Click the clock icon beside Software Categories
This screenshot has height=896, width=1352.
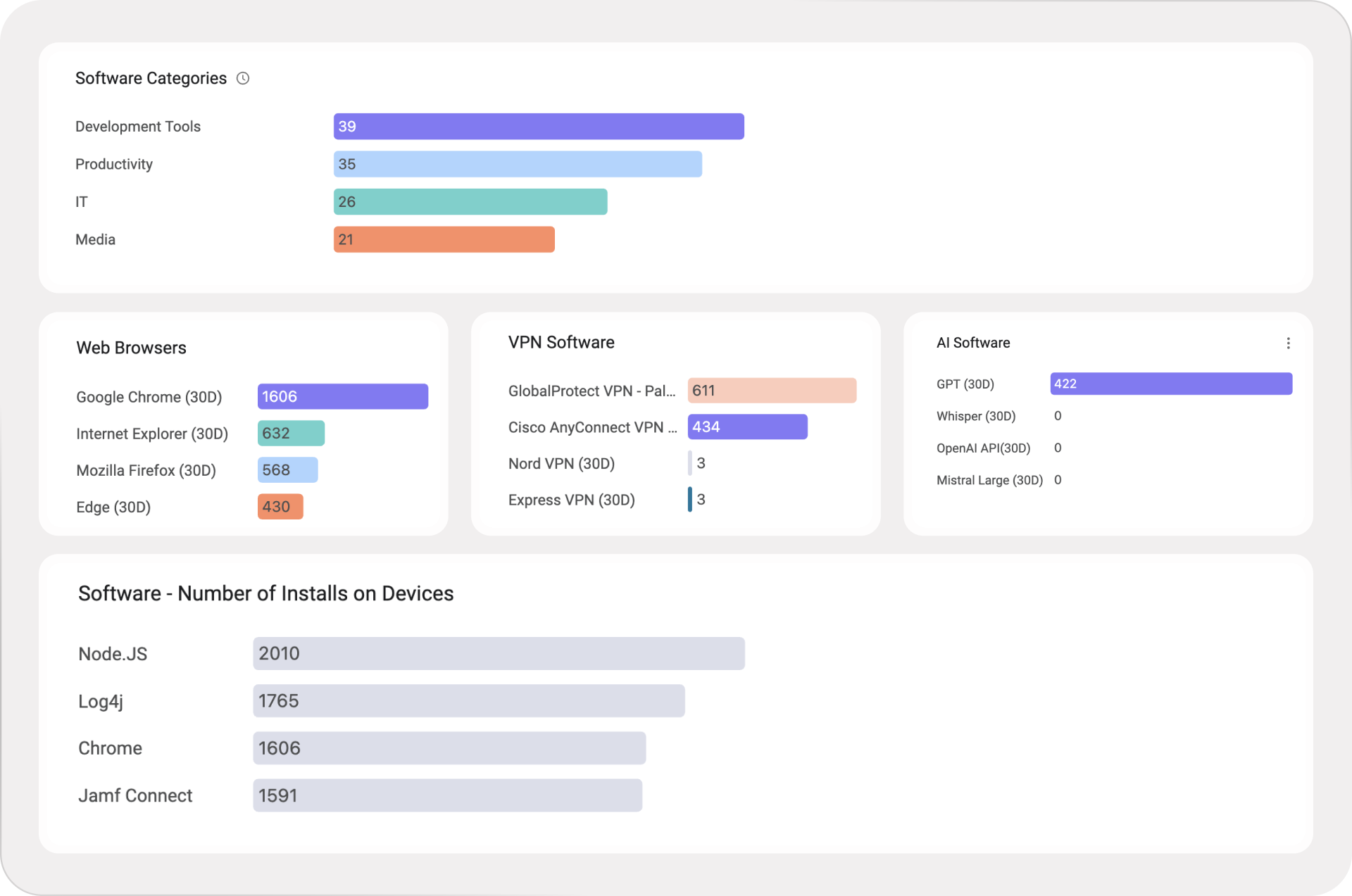pyautogui.click(x=243, y=78)
